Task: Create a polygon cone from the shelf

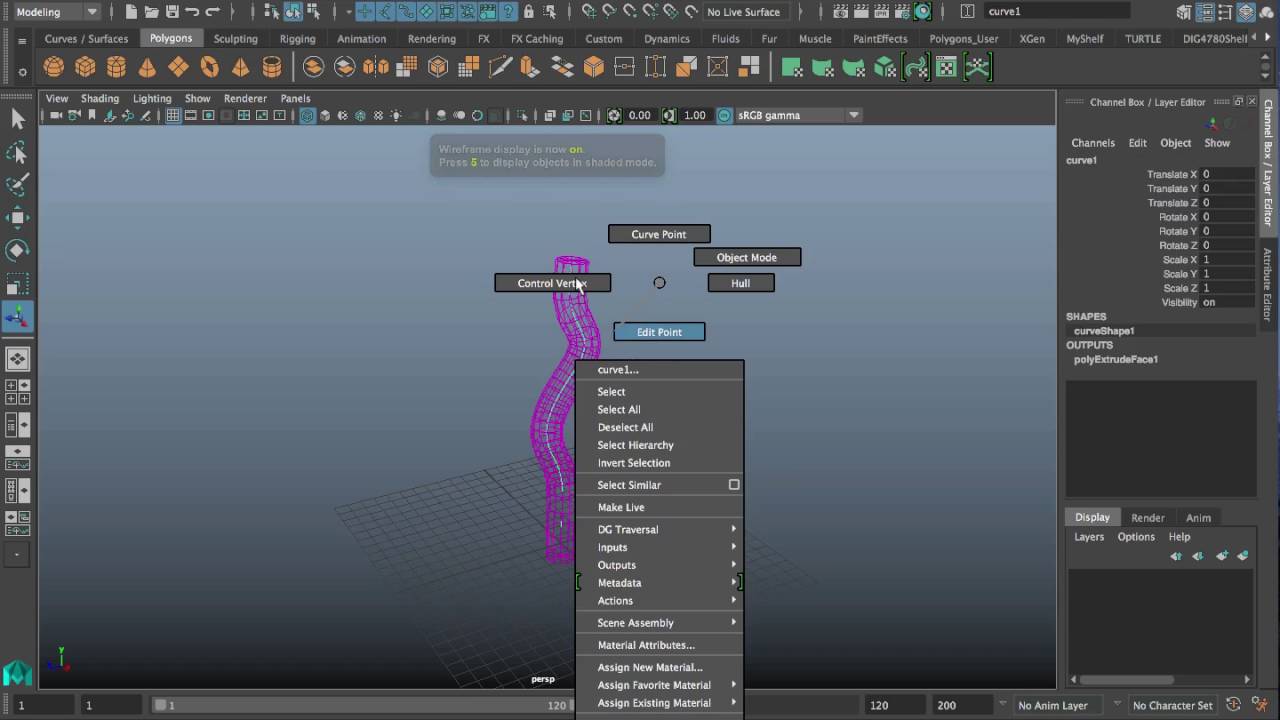Action: click(147, 67)
